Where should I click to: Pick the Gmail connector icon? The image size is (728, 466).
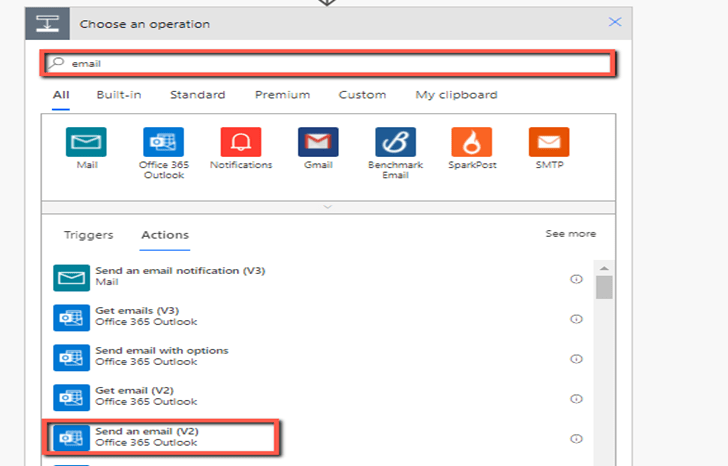pos(318,142)
